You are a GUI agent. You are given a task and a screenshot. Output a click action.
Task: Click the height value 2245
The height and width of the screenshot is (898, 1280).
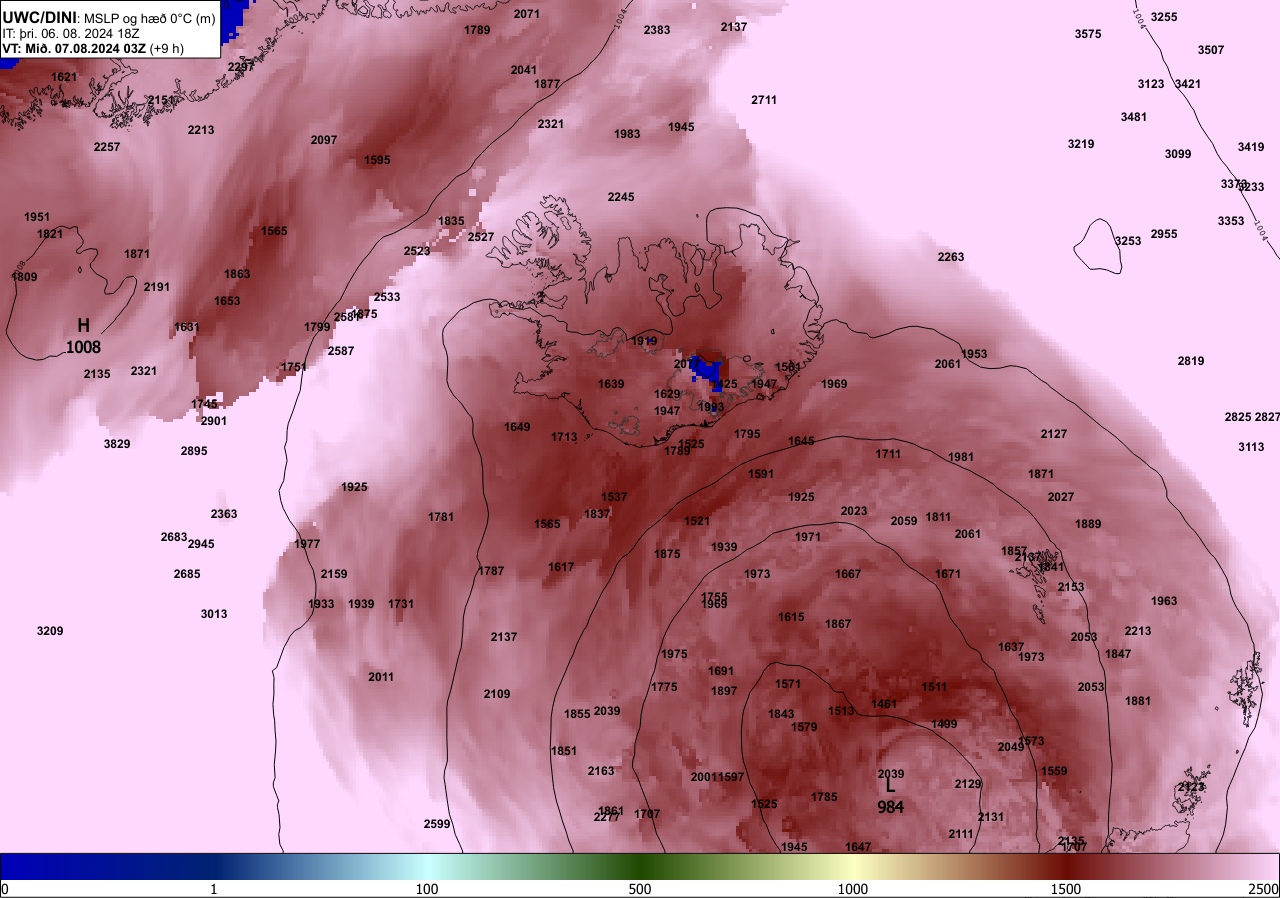point(621,197)
